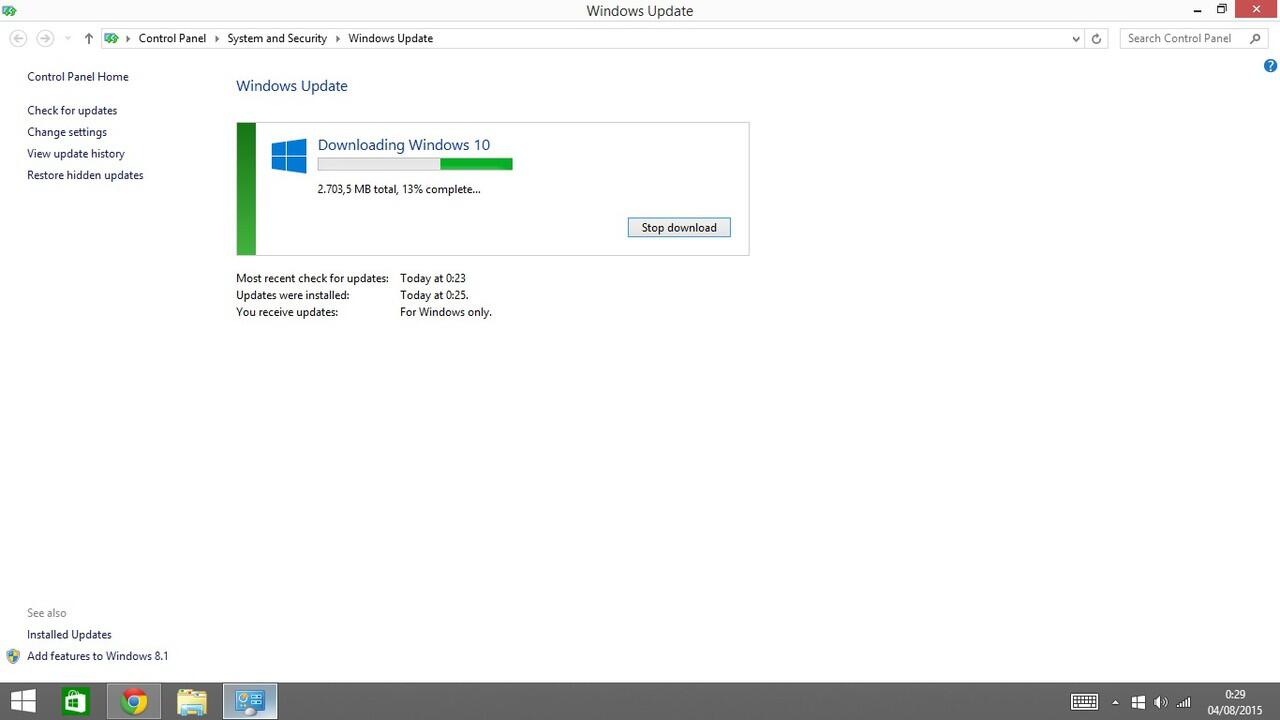The width and height of the screenshot is (1280, 720).
Task: Open Change settings link
Action: coord(67,132)
